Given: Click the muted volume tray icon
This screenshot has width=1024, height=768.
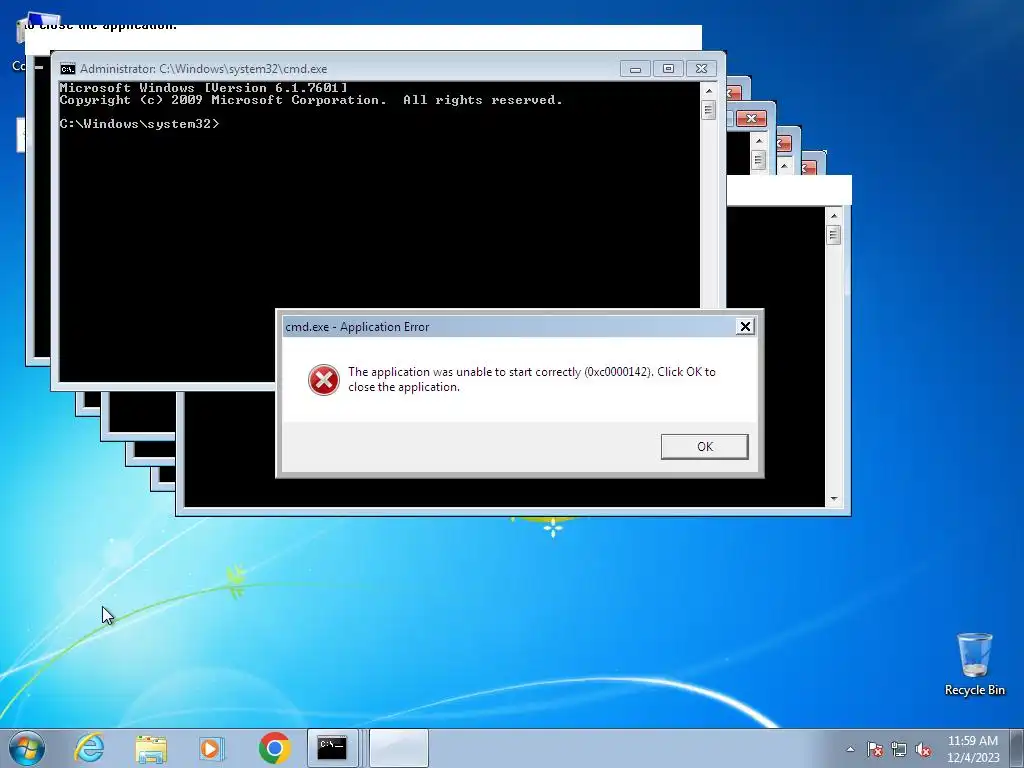Looking at the screenshot, I should click(923, 749).
